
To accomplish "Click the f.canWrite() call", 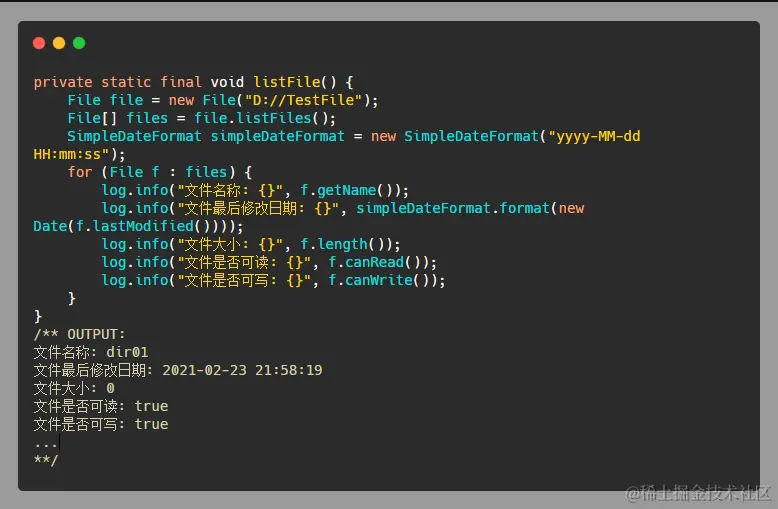I will click(382, 280).
